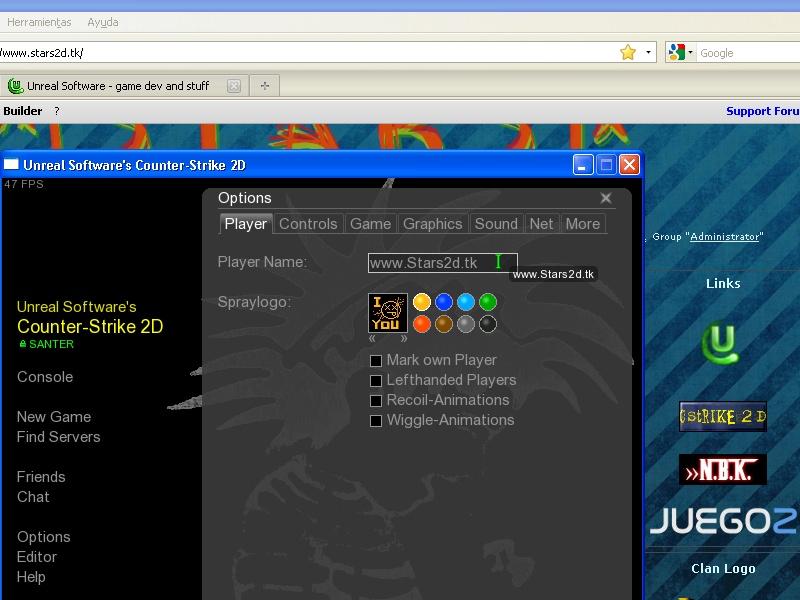Pick the green spraylogo color

click(488, 302)
